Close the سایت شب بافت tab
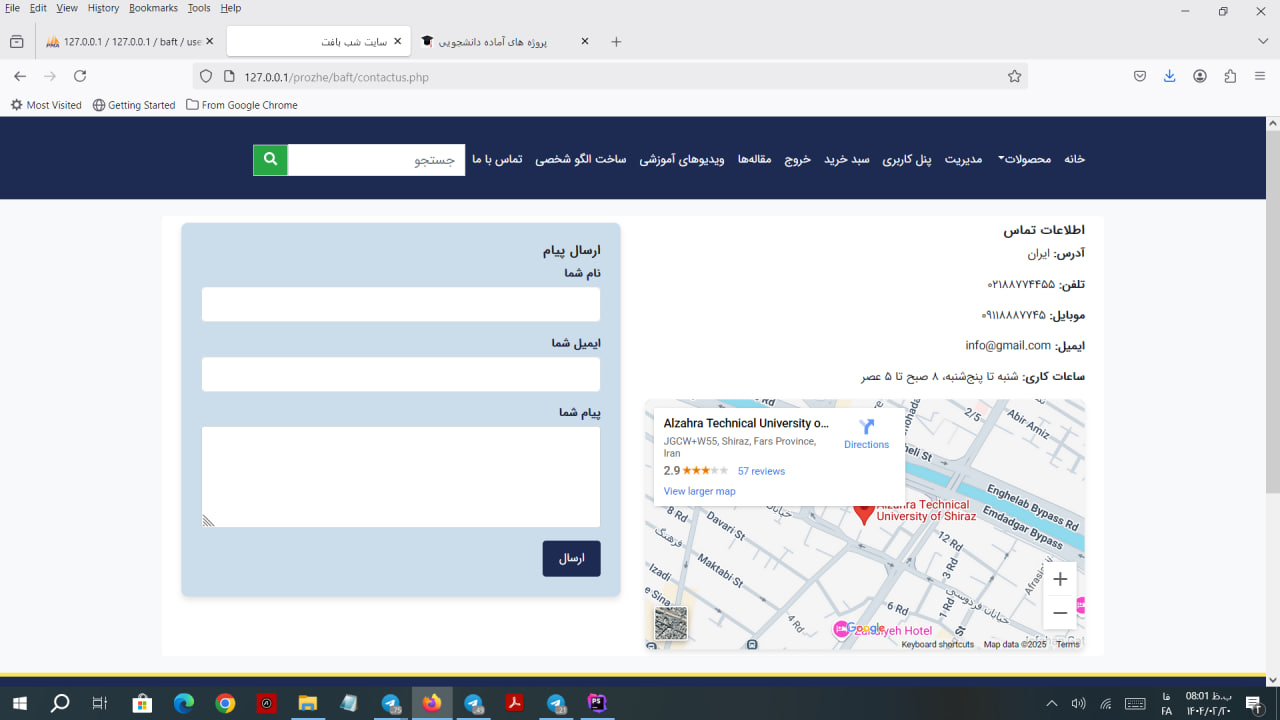This screenshot has width=1280, height=720. 397,41
